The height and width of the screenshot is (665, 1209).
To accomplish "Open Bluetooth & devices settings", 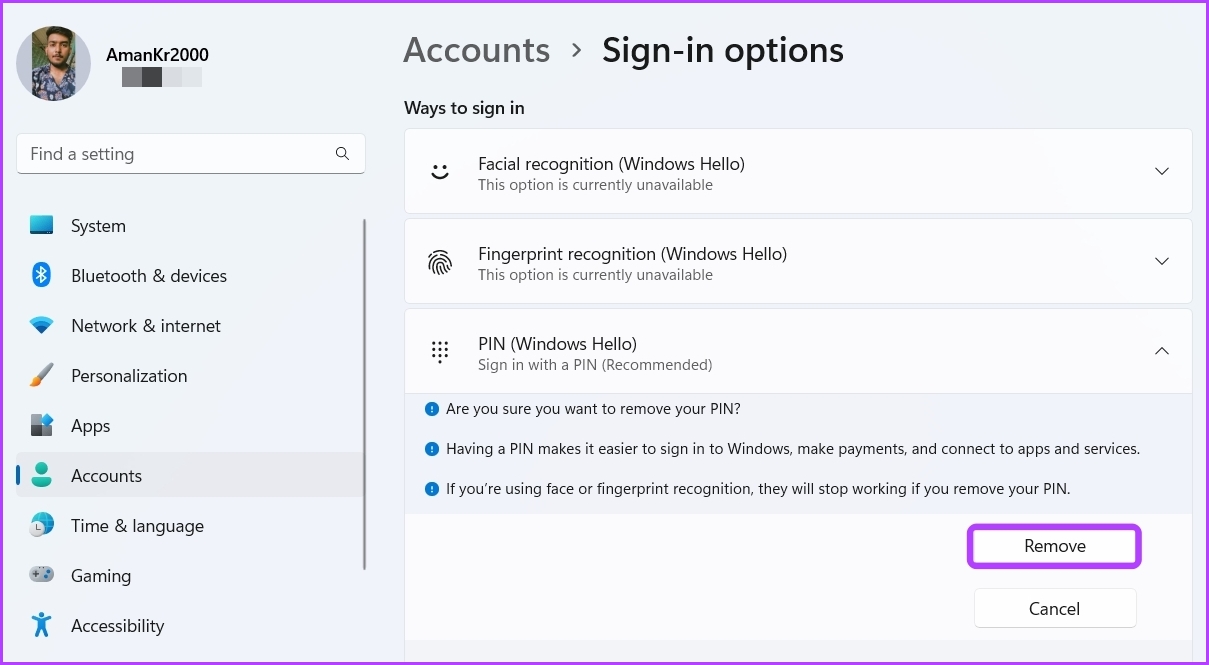I will tap(190, 276).
